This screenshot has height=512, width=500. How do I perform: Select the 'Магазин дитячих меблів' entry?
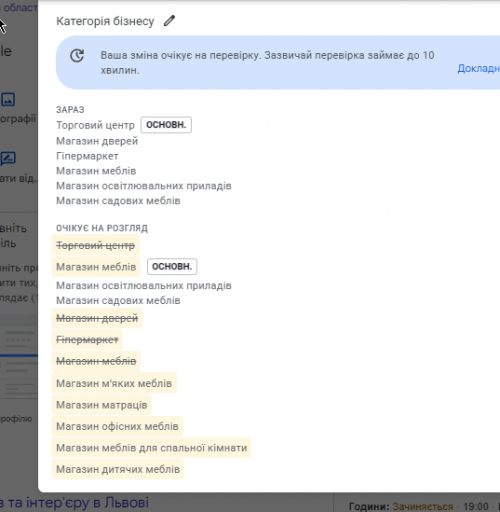(118, 469)
